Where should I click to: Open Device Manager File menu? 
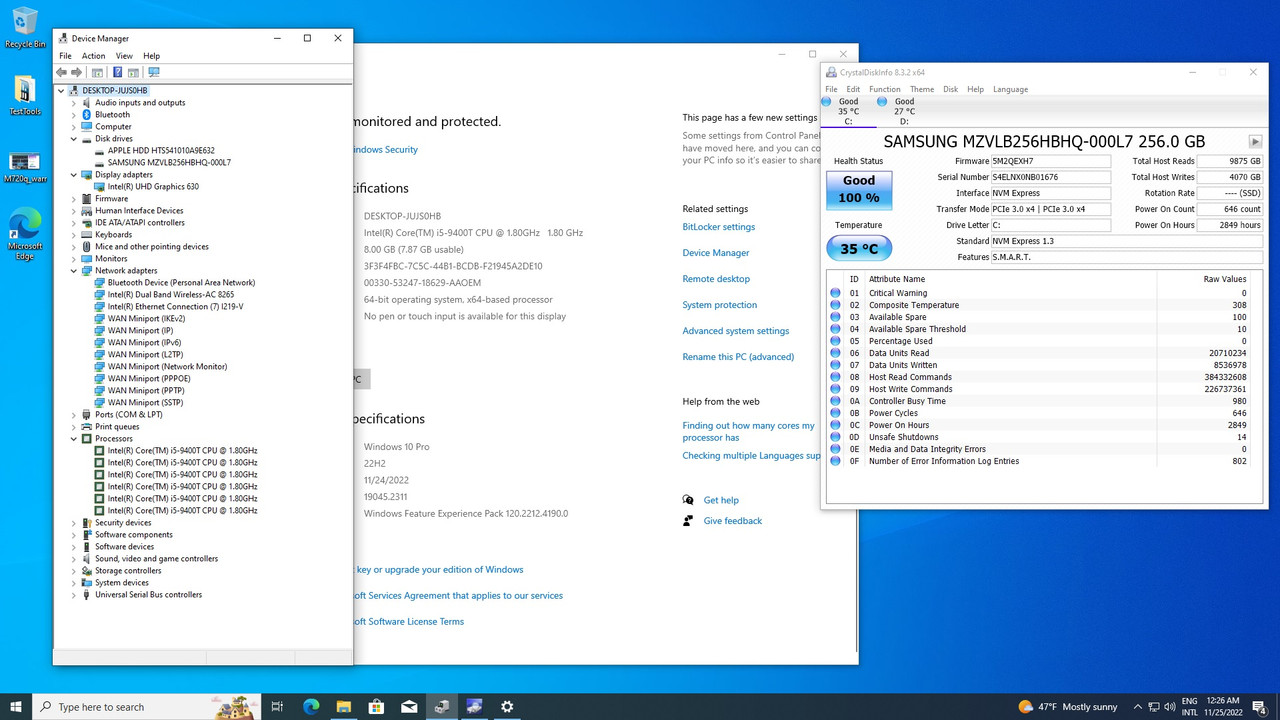pyautogui.click(x=65, y=56)
